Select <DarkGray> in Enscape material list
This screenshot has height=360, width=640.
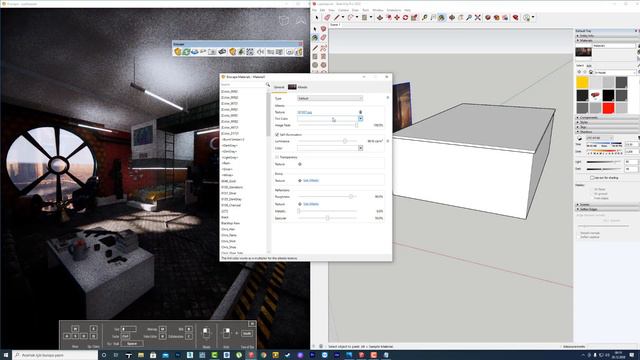coord(229,145)
